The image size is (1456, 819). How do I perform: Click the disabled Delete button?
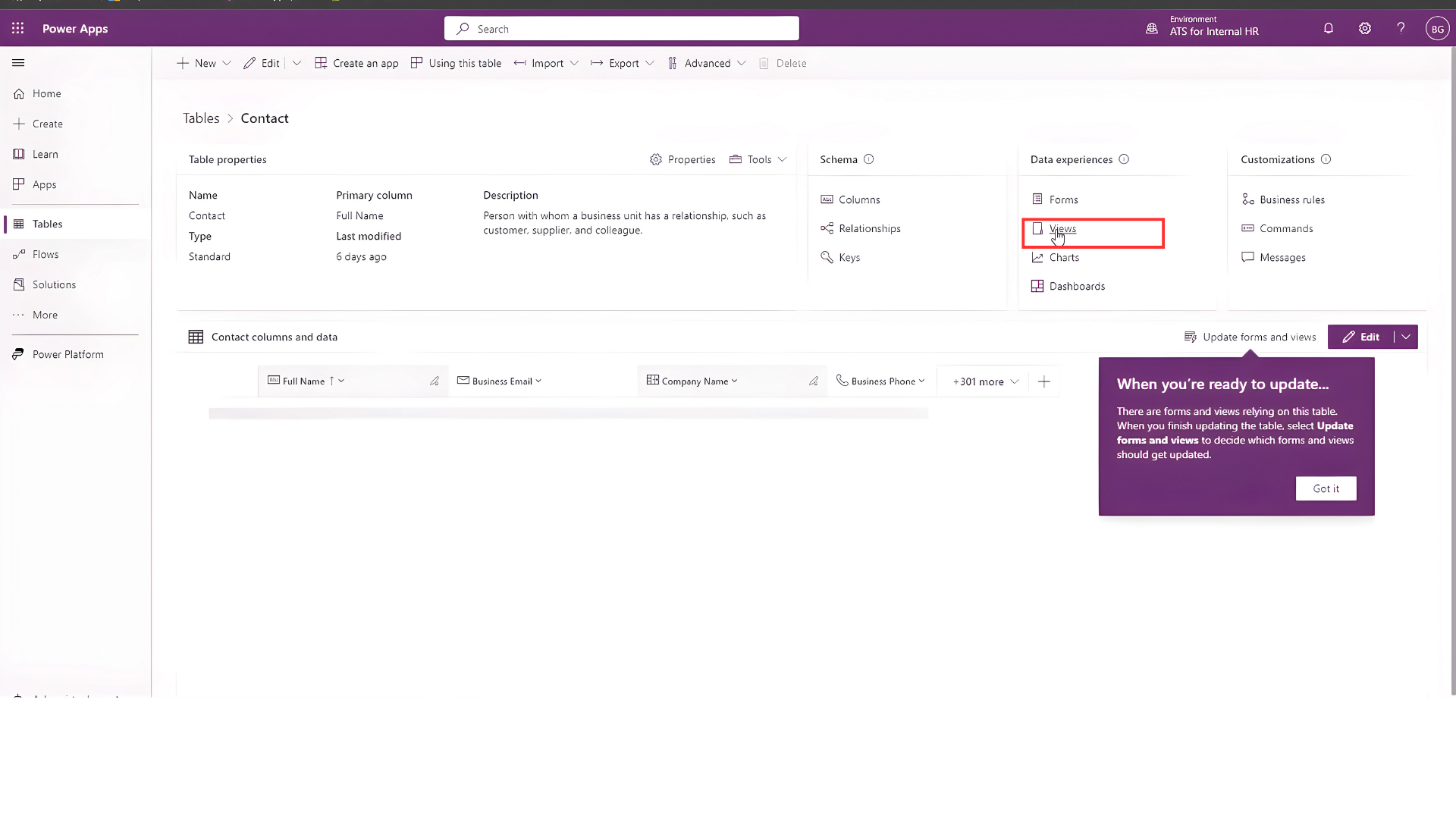click(783, 63)
